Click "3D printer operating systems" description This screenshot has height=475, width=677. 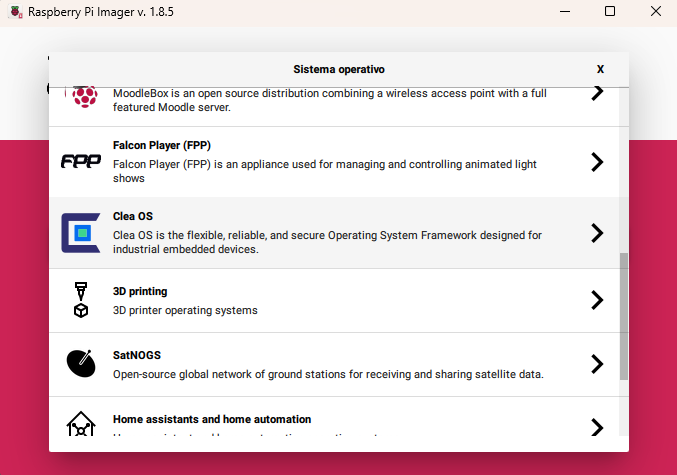tap(185, 310)
